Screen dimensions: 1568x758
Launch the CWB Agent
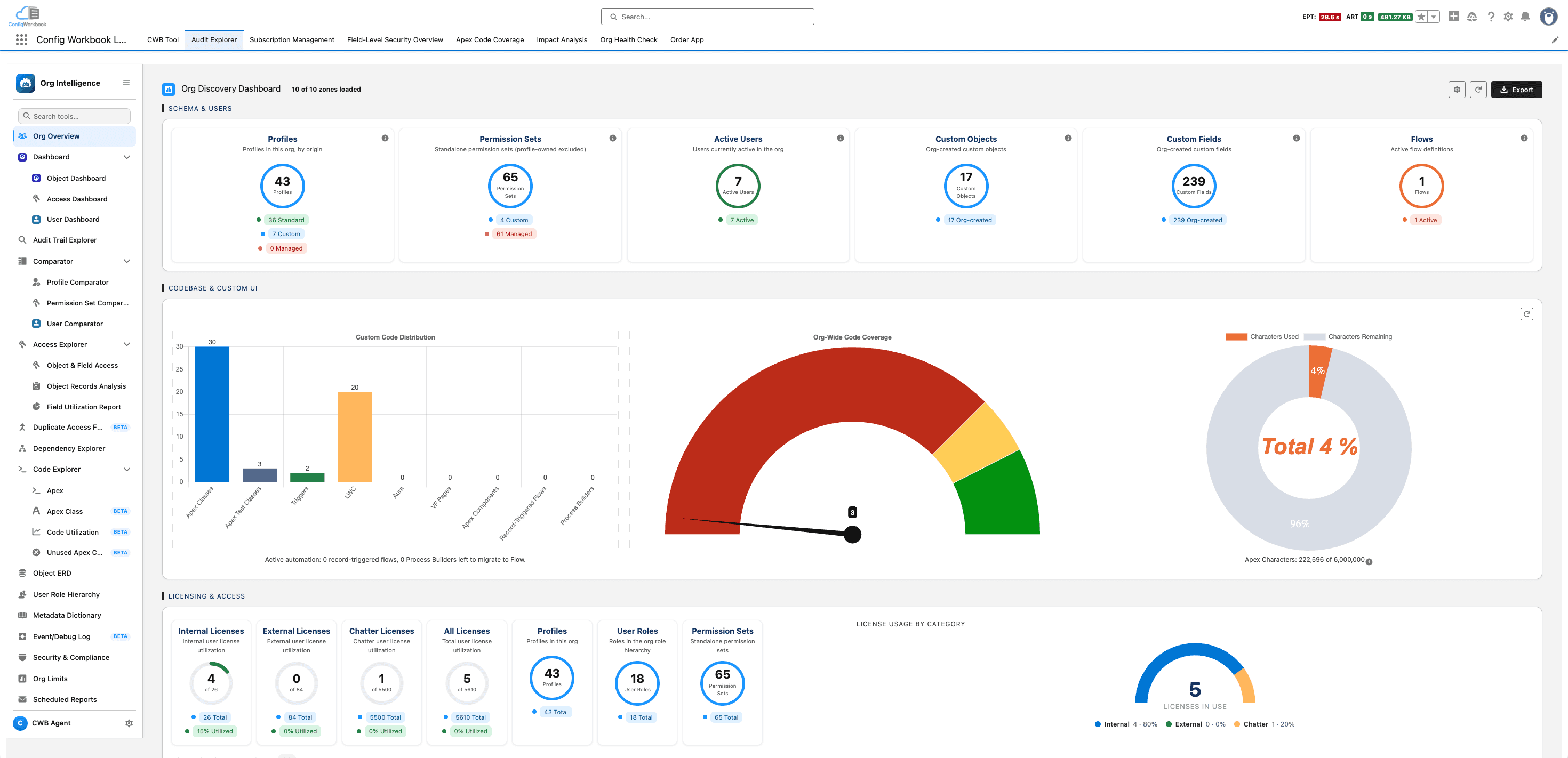(x=51, y=723)
